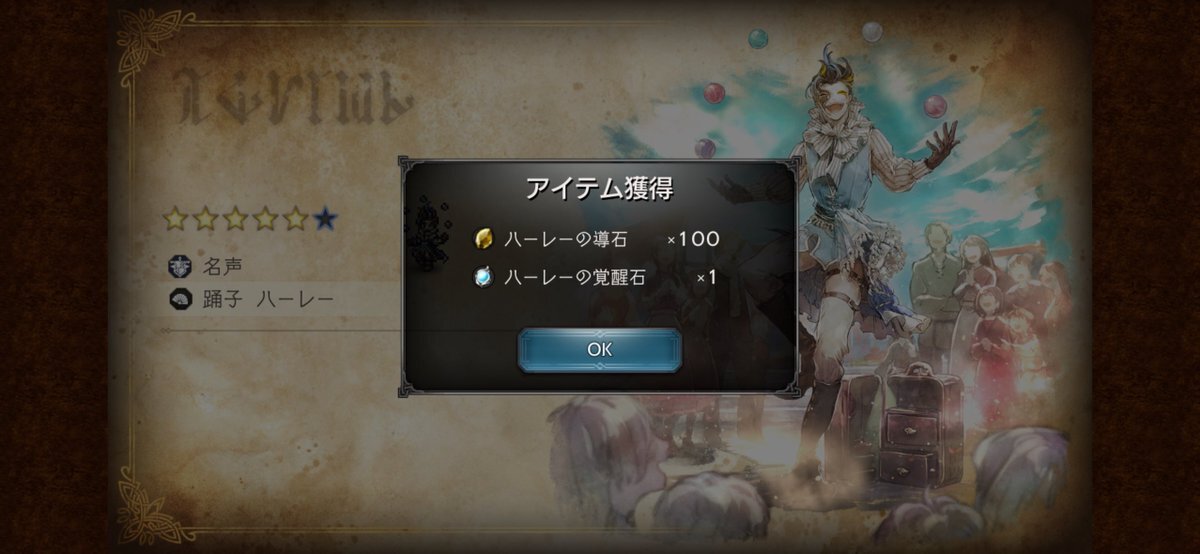This screenshot has width=1200, height=554.
Task: Tap the golden guidestone icon
Action: [x=484, y=240]
